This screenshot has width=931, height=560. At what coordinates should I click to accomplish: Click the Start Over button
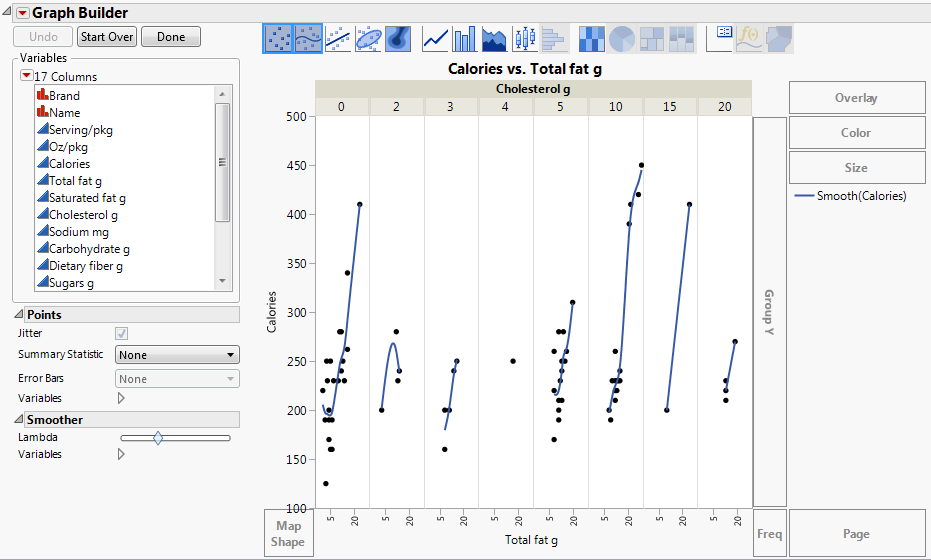(107, 37)
